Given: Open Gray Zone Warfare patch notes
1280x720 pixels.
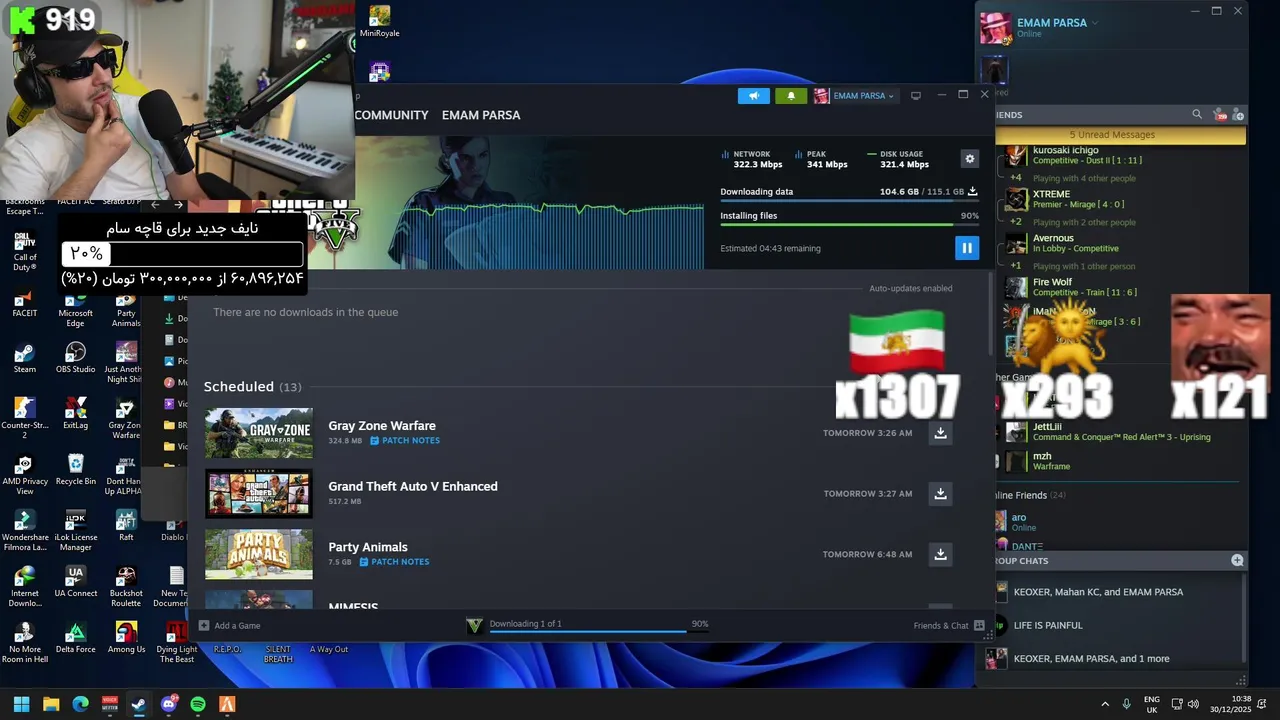Looking at the screenshot, I should tap(405, 441).
